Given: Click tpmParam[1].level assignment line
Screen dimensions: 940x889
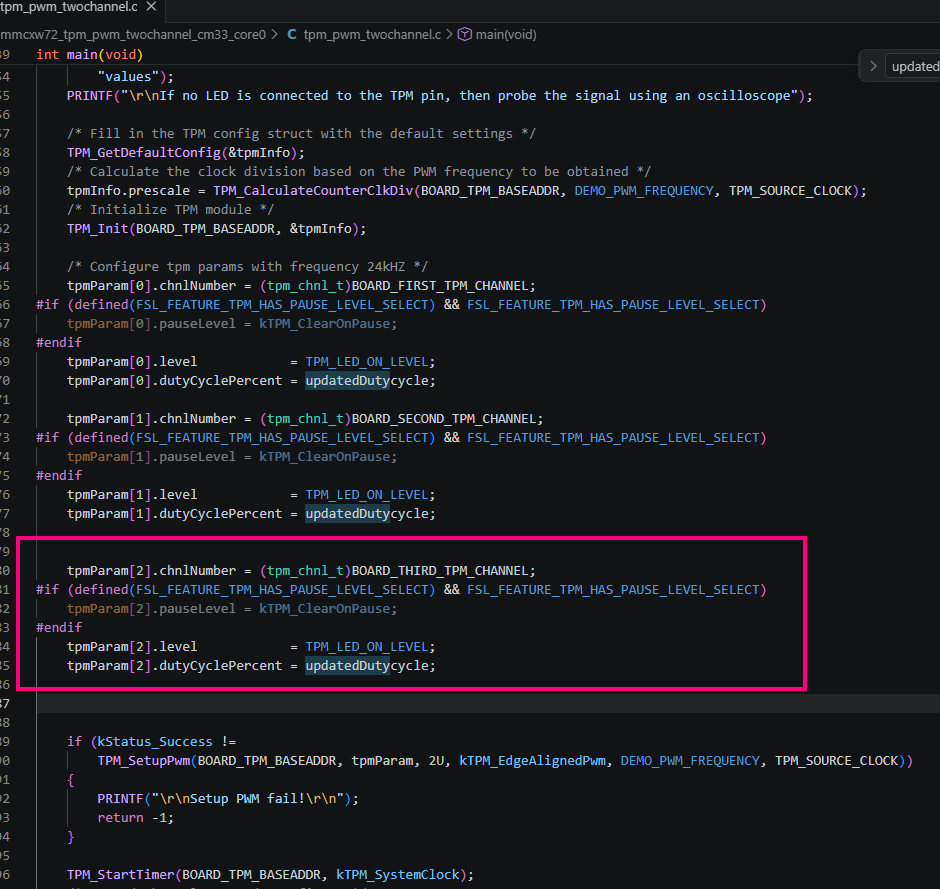Looking at the screenshot, I should [x=251, y=495].
